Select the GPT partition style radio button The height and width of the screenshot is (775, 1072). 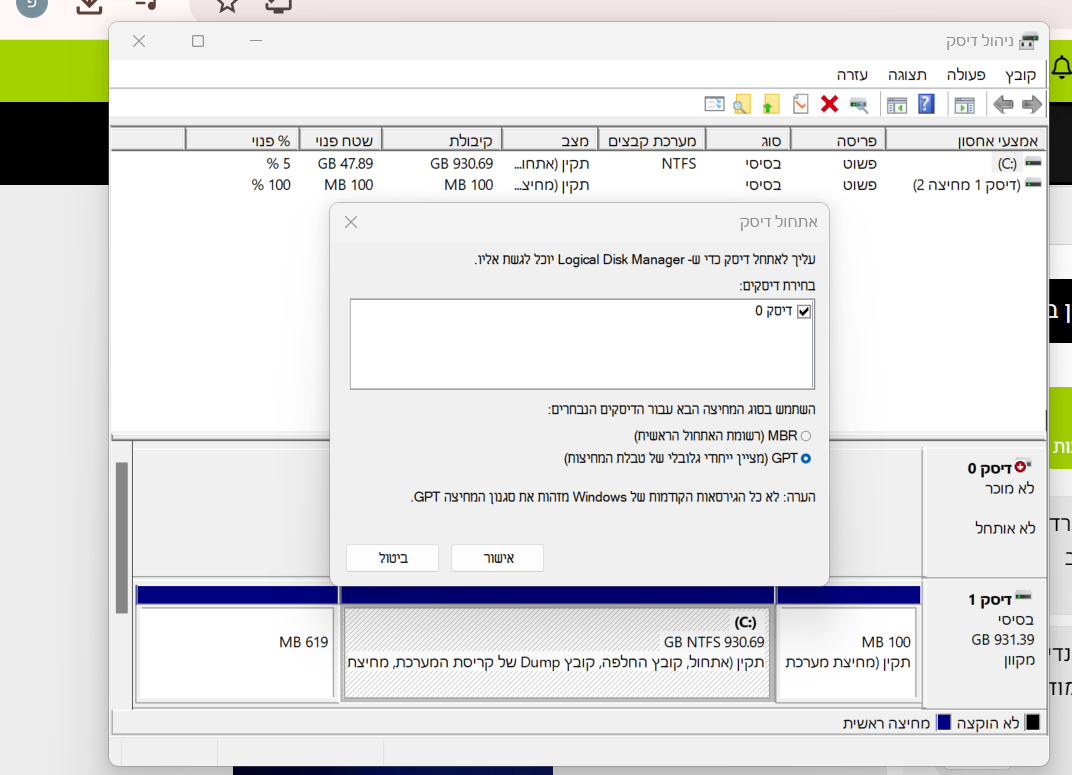coord(806,459)
